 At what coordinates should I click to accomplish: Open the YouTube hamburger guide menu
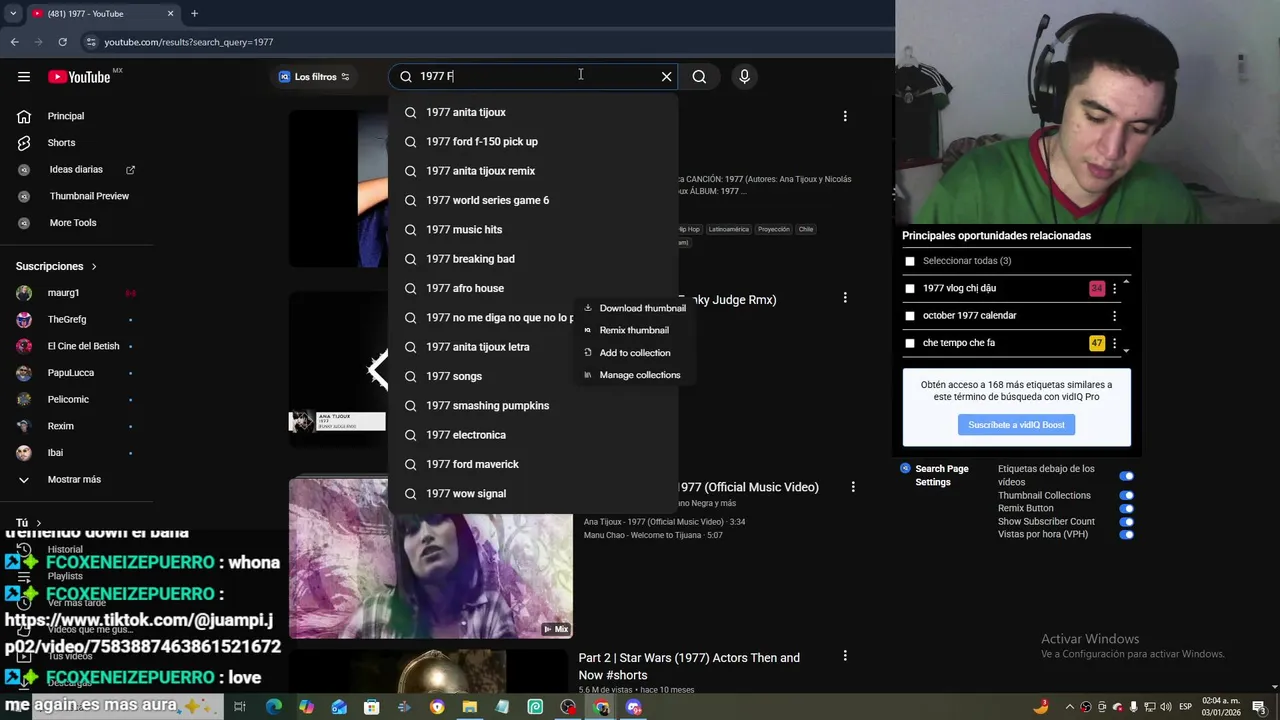(x=24, y=77)
